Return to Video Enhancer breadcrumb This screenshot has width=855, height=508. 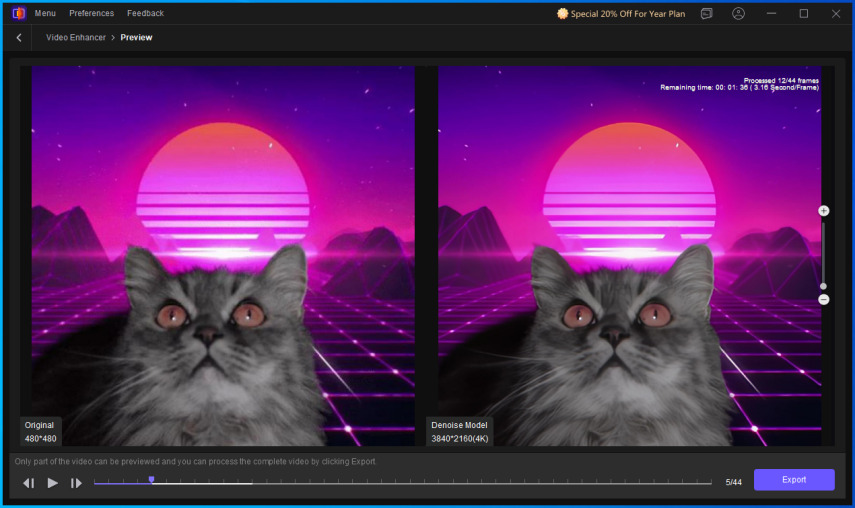click(76, 38)
